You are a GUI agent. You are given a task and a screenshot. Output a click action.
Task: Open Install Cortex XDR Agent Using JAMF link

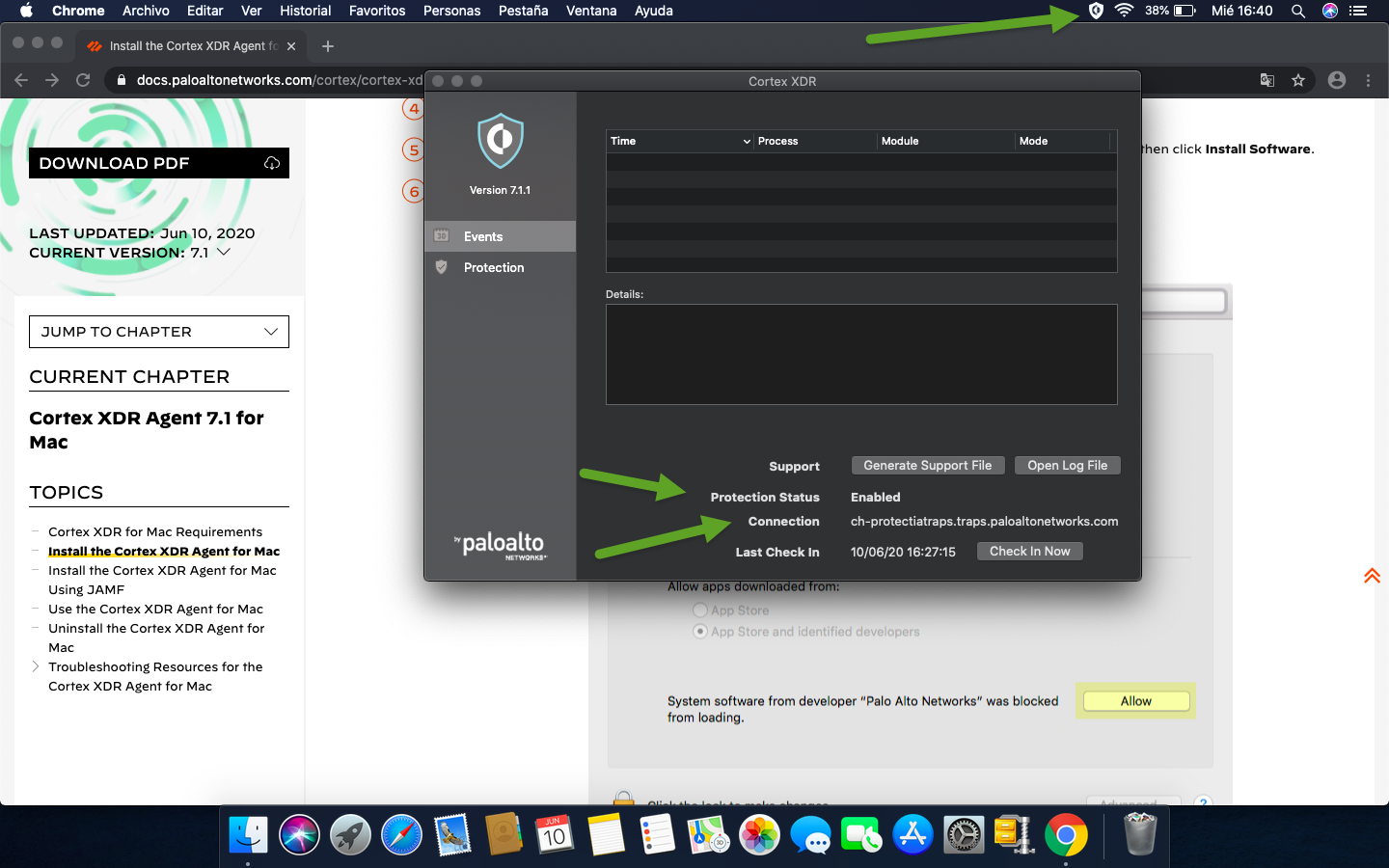click(162, 580)
